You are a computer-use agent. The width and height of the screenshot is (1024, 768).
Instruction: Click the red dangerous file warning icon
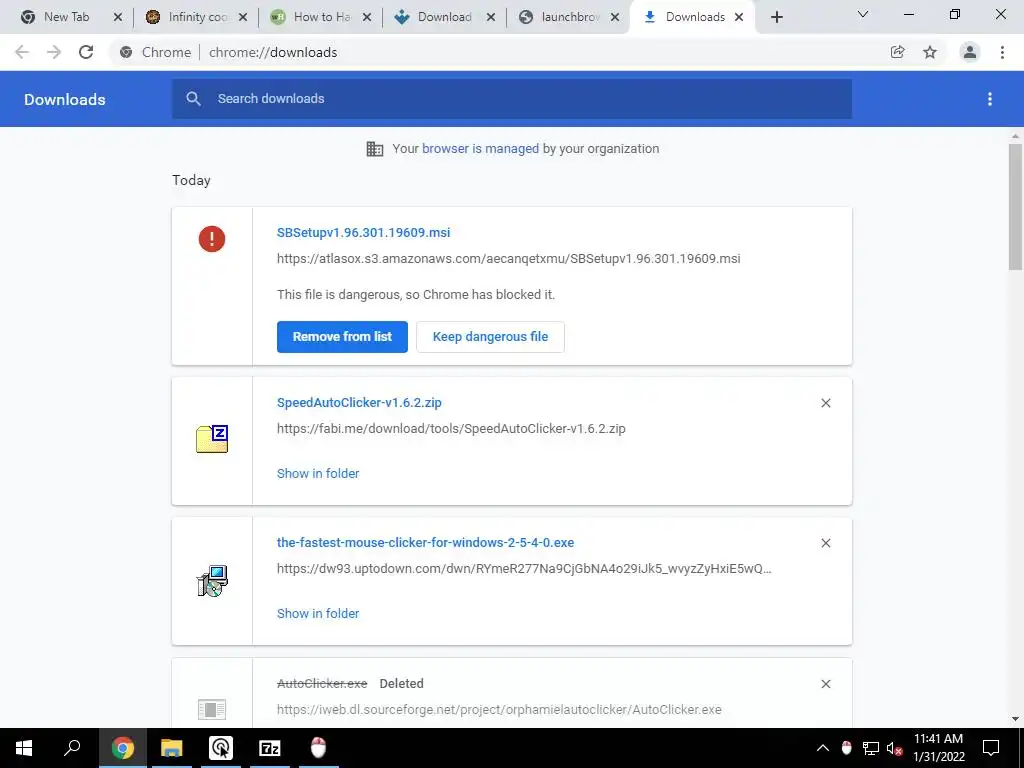[212, 239]
